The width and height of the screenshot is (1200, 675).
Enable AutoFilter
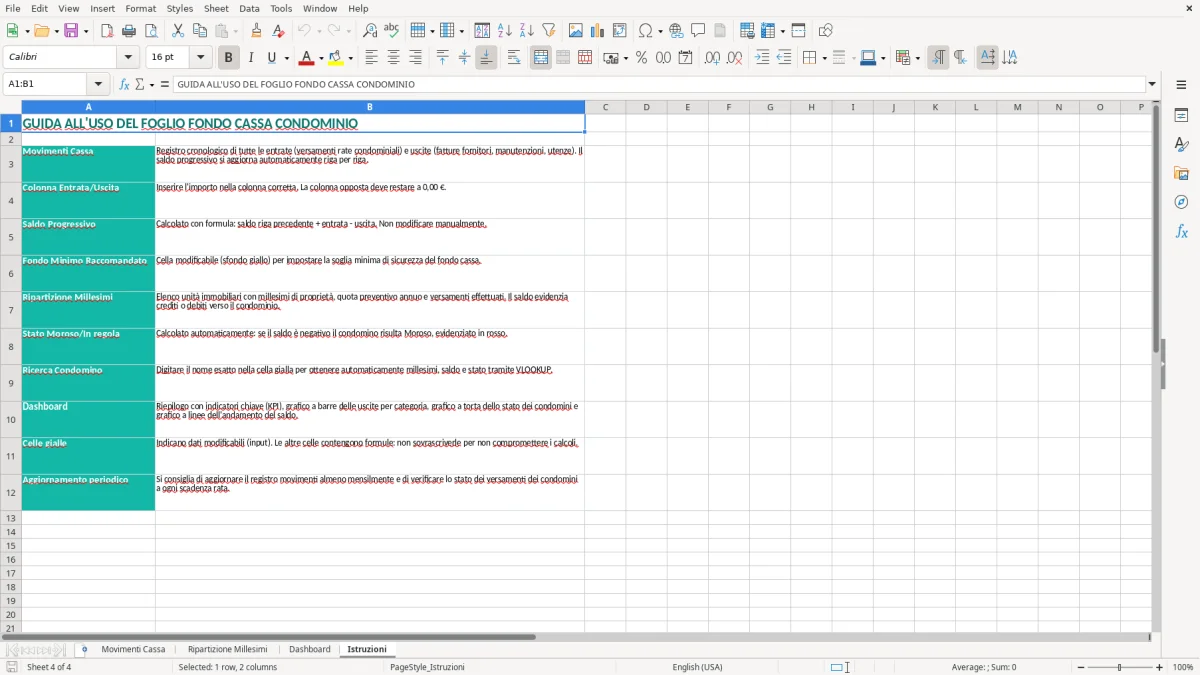[548, 31]
